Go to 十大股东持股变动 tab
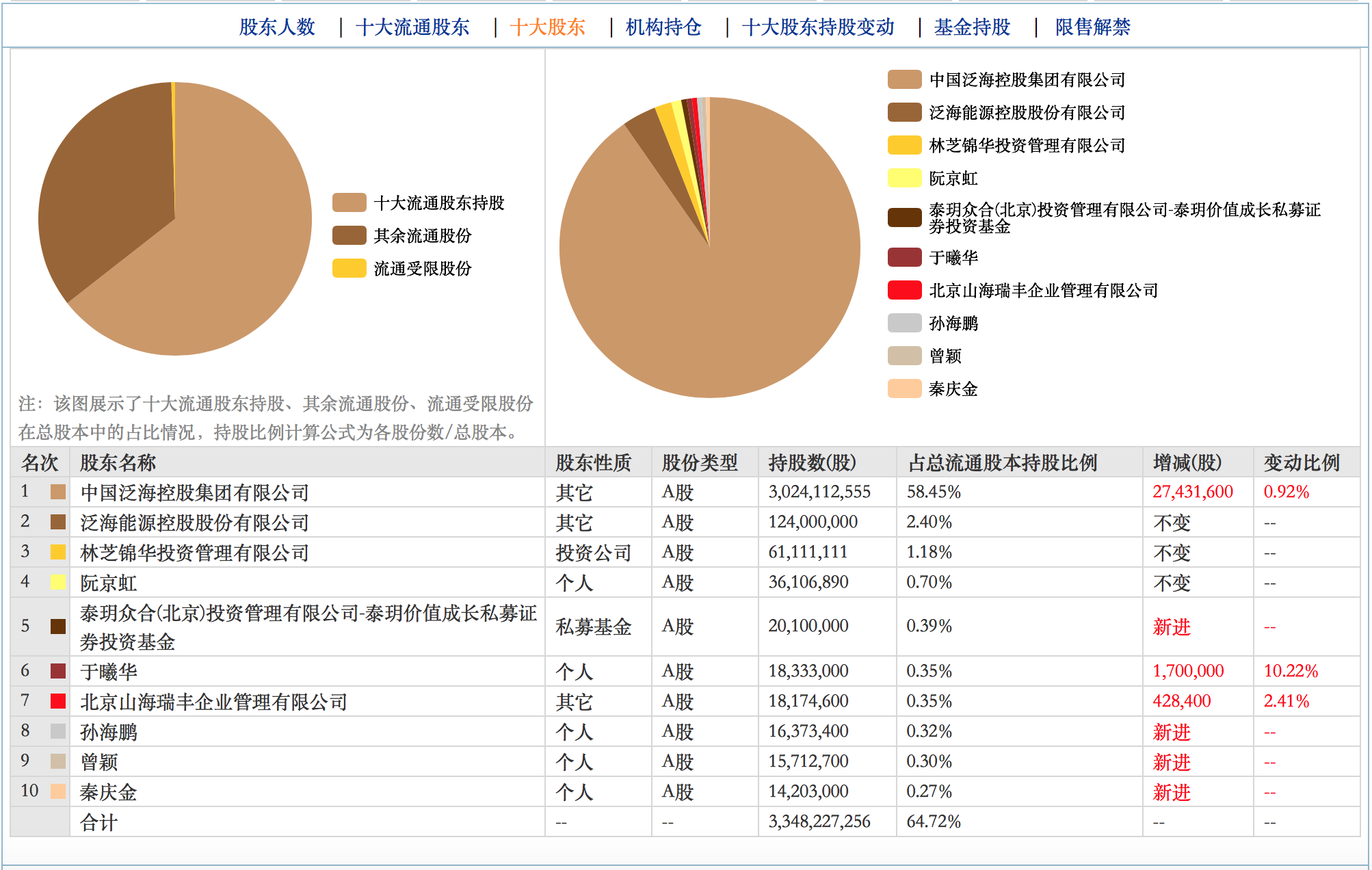 tap(818, 27)
